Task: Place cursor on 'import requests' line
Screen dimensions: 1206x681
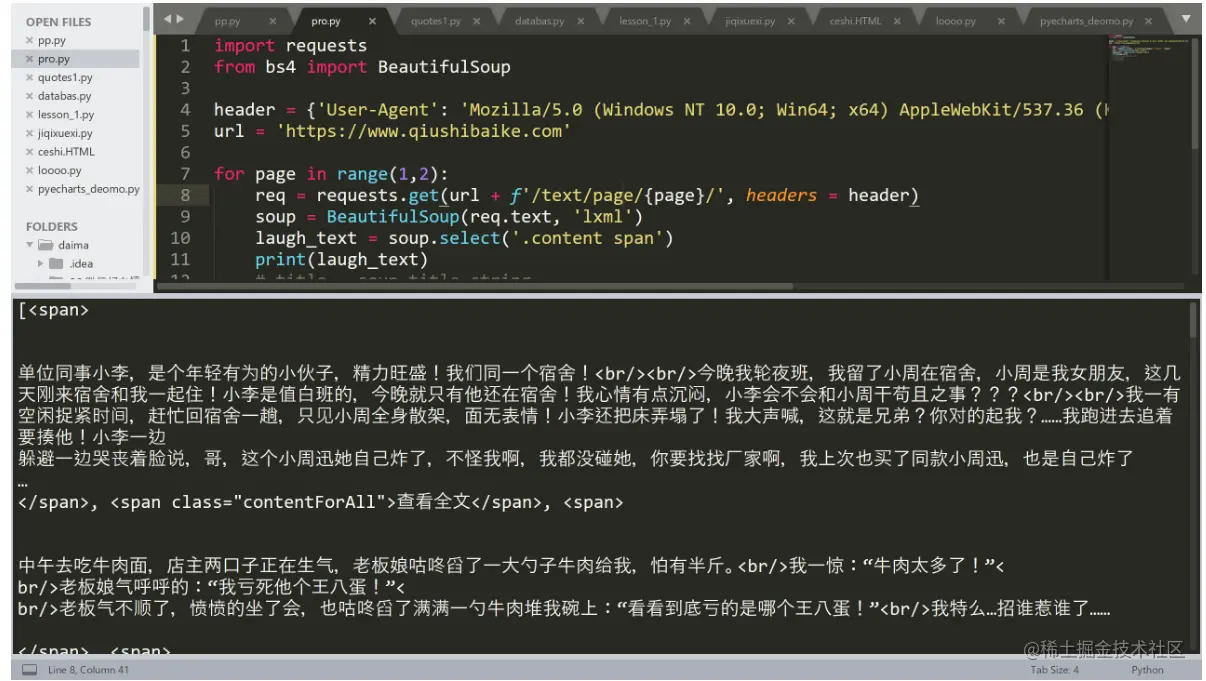Action: tap(290, 46)
